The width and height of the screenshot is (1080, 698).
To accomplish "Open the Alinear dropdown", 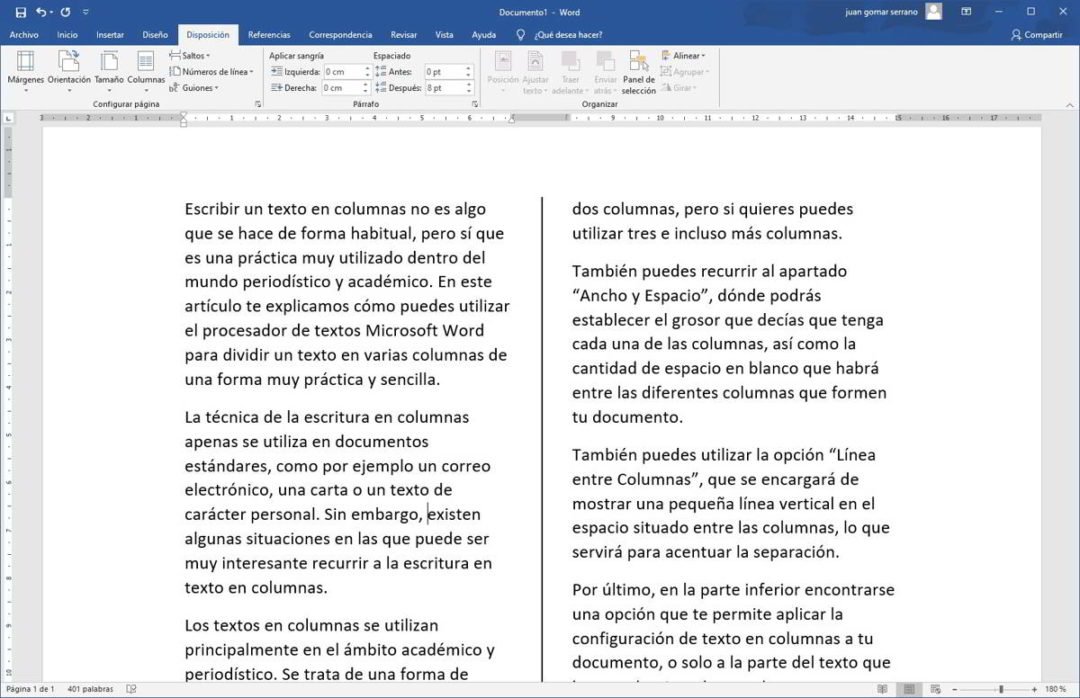I will click(x=685, y=55).
